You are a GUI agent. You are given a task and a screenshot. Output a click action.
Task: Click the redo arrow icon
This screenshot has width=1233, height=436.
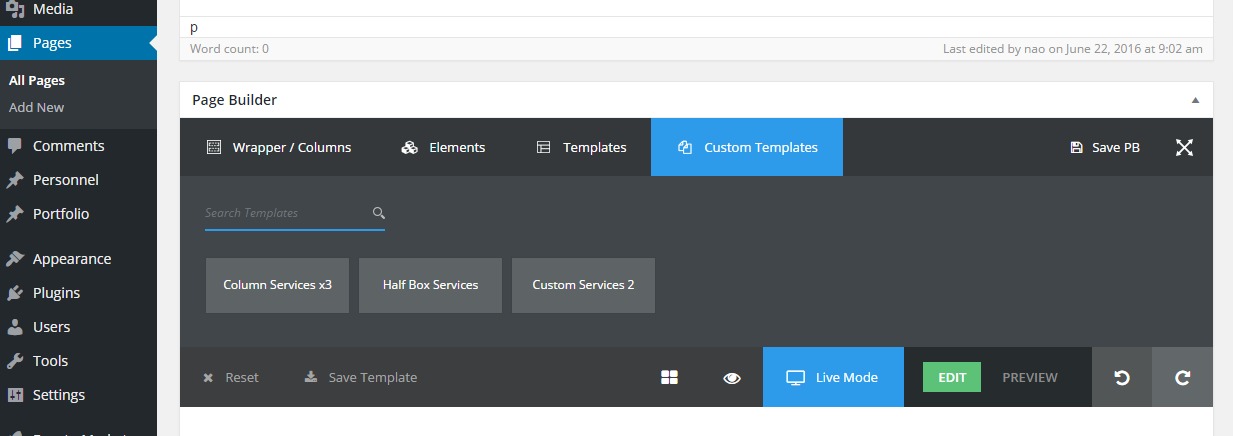(1182, 377)
